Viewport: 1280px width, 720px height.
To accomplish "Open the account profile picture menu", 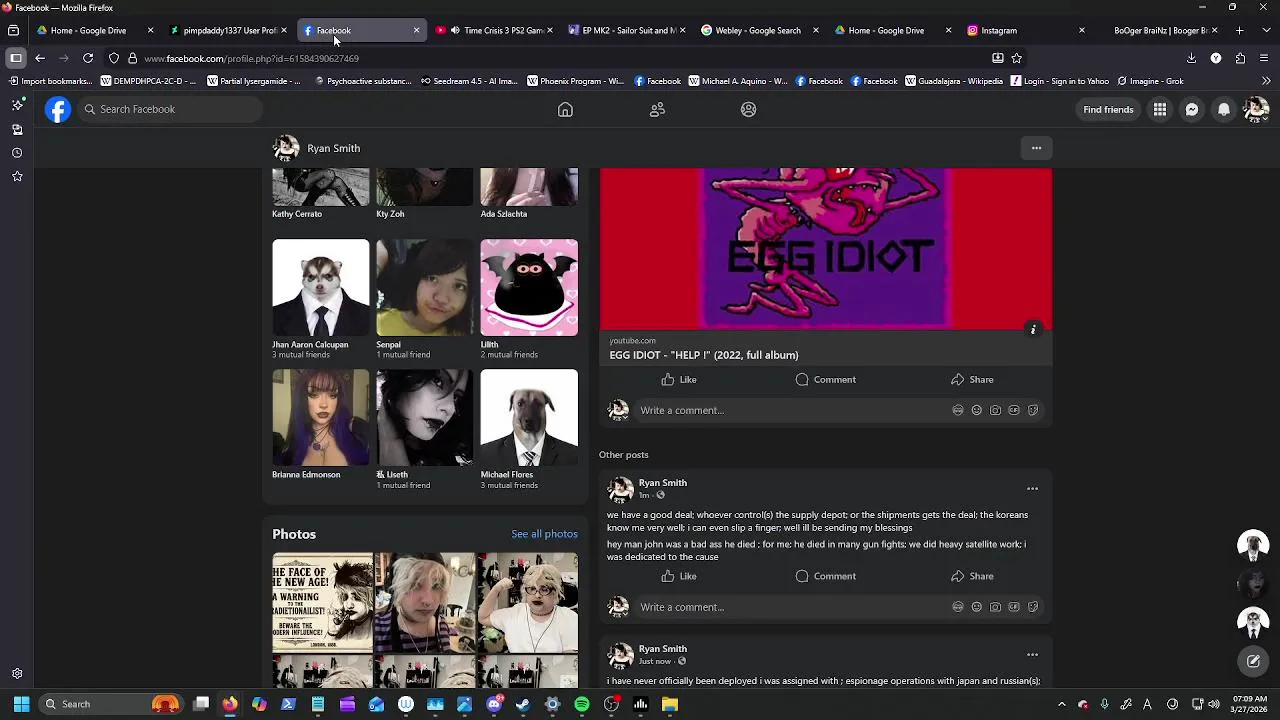I will [1256, 110].
